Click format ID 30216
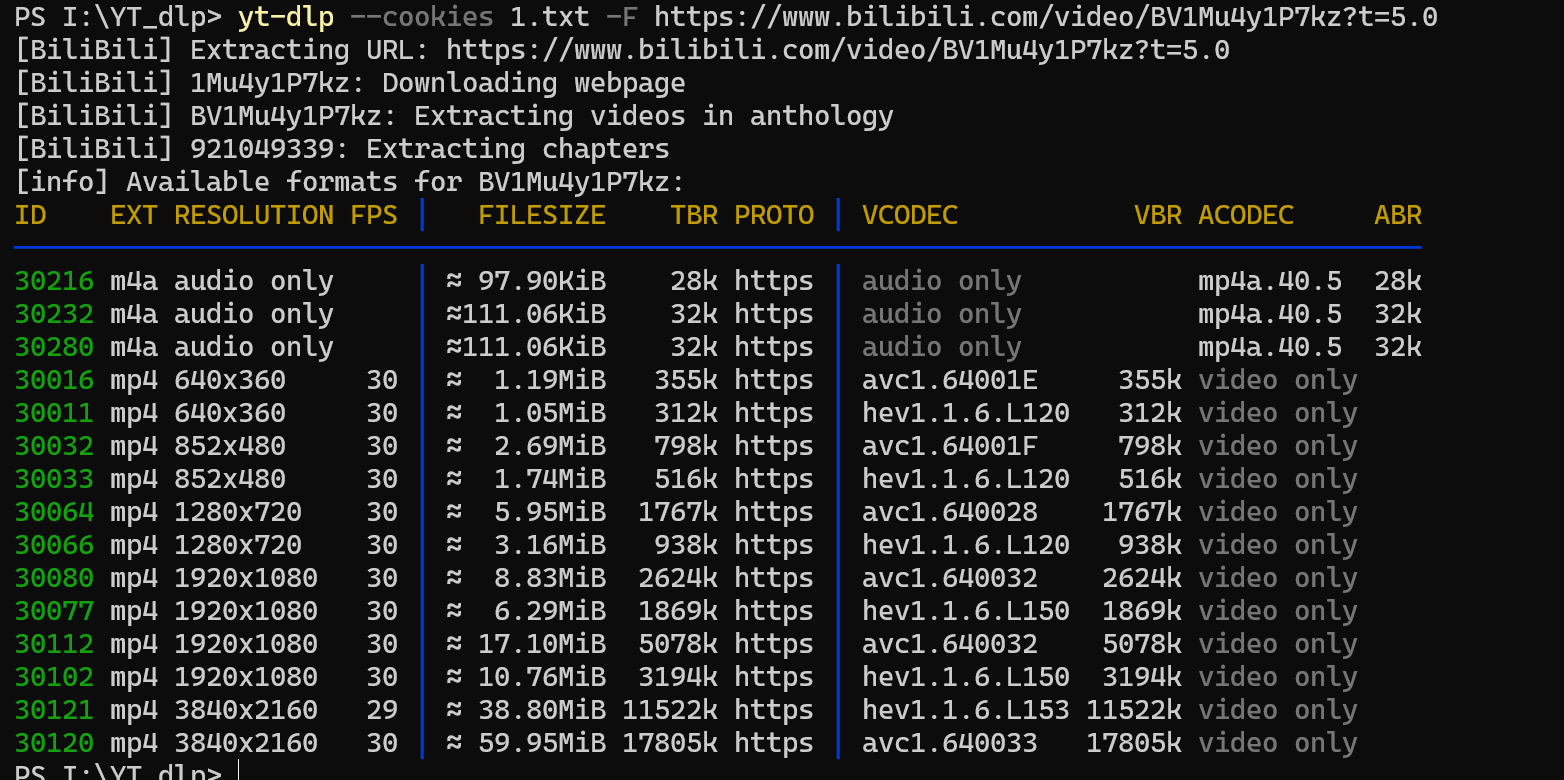Image resolution: width=1564 pixels, height=780 pixels. (54, 281)
